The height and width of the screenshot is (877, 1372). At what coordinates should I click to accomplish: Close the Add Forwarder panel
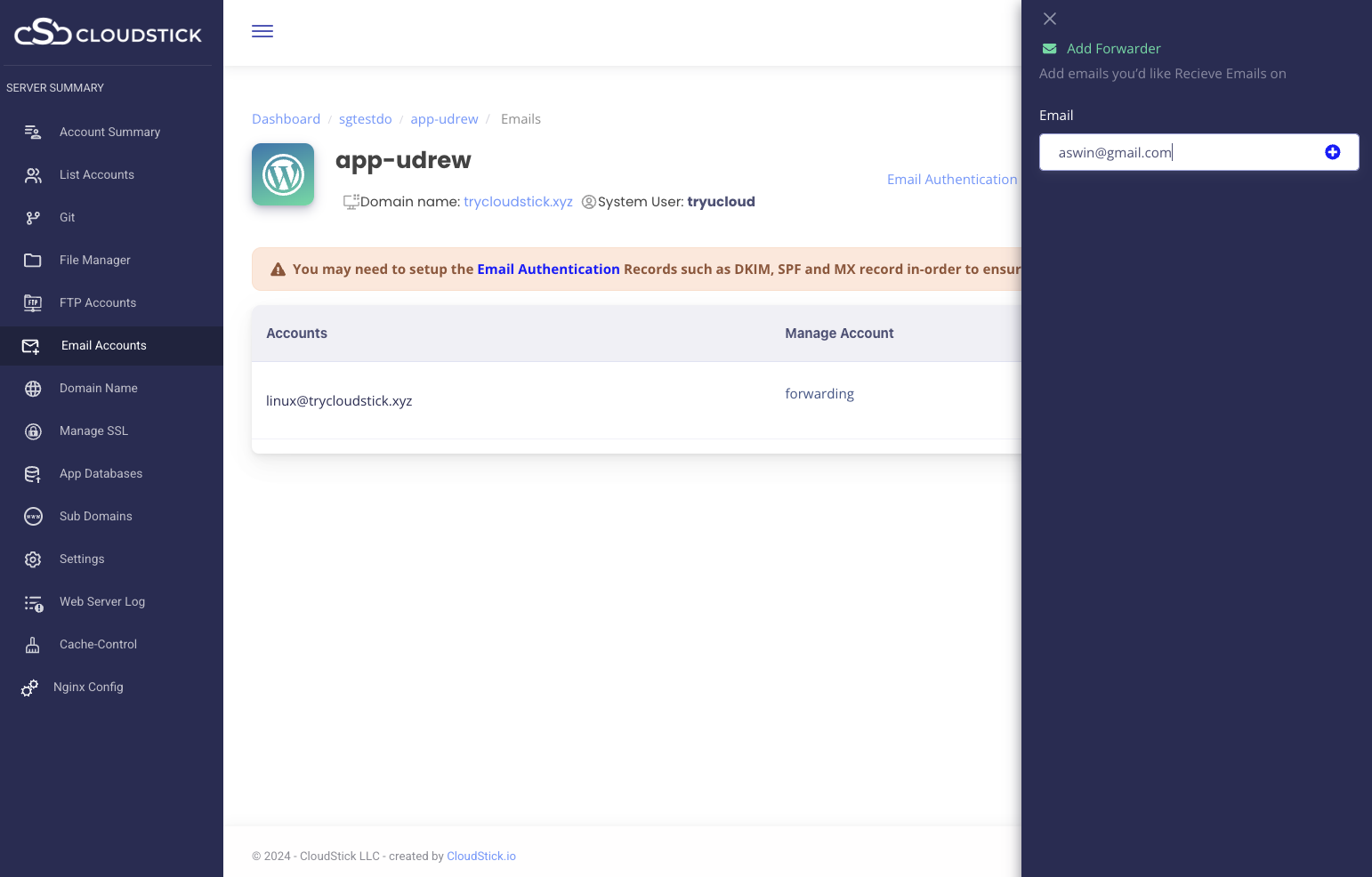(x=1050, y=19)
